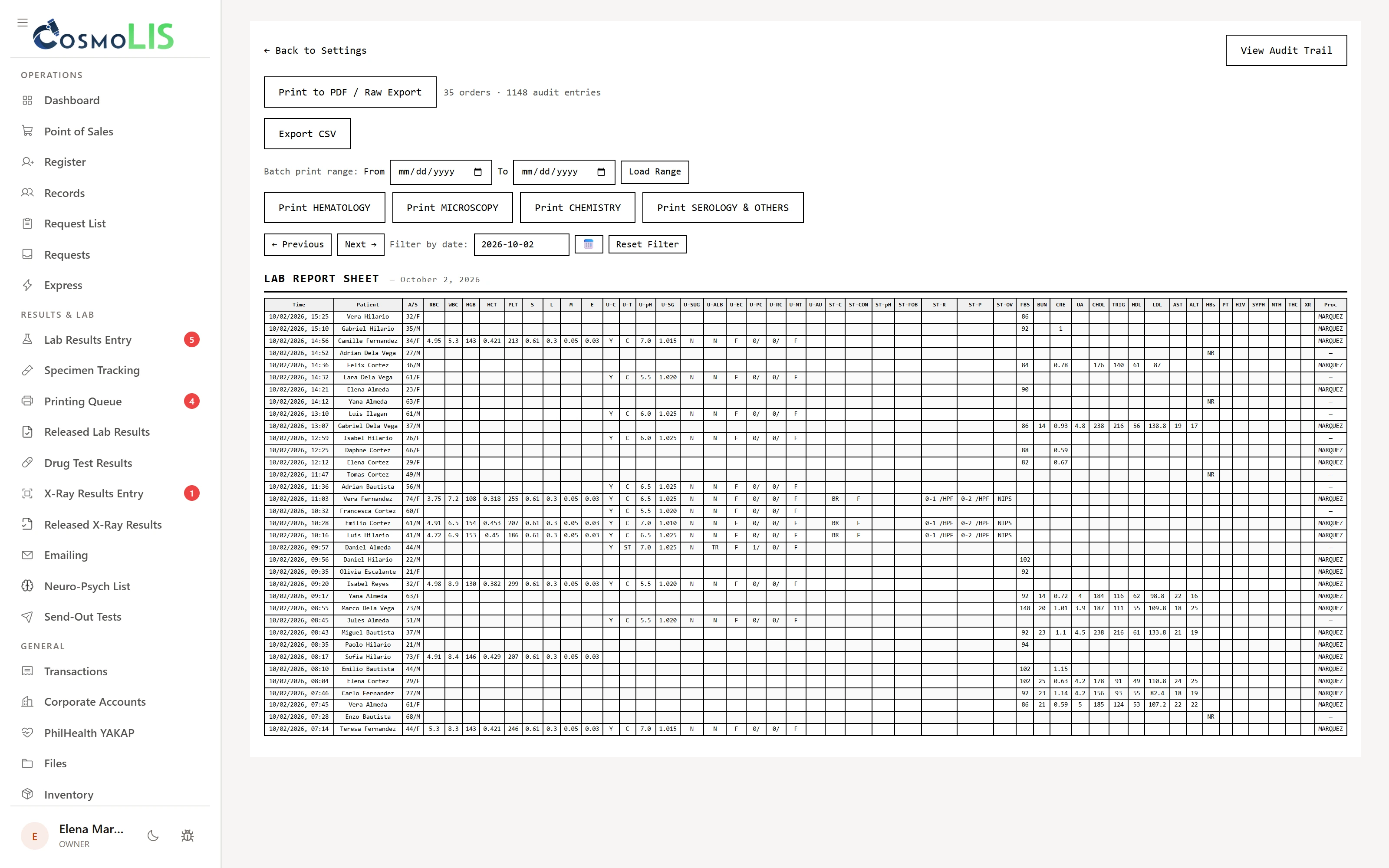Click the Export CSV button
Image resolution: width=1389 pixels, height=868 pixels.
click(x=307, y=134)
